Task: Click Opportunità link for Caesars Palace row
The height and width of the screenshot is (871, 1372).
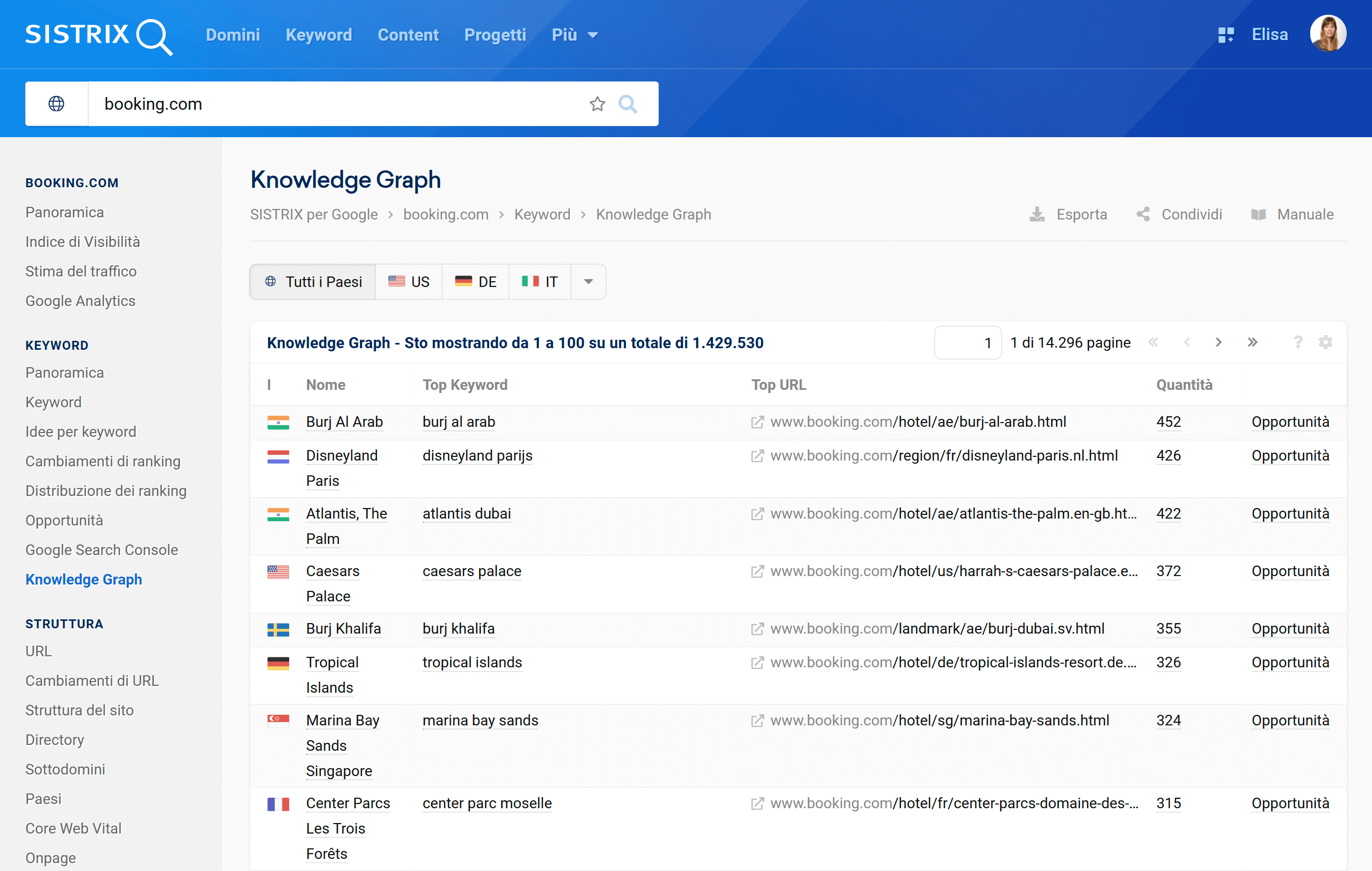Action: point(1290,571)
